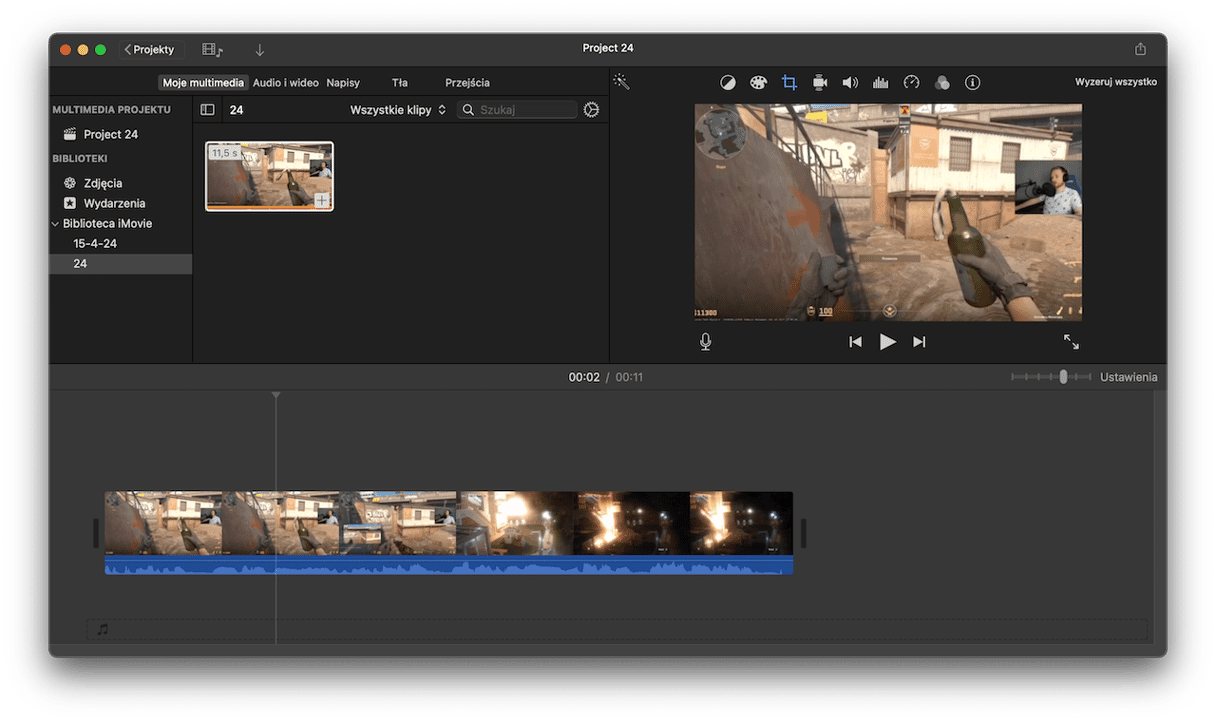Switch to the Audio i wideo tab
1216x722 pixels.
[x=286, y=83]
